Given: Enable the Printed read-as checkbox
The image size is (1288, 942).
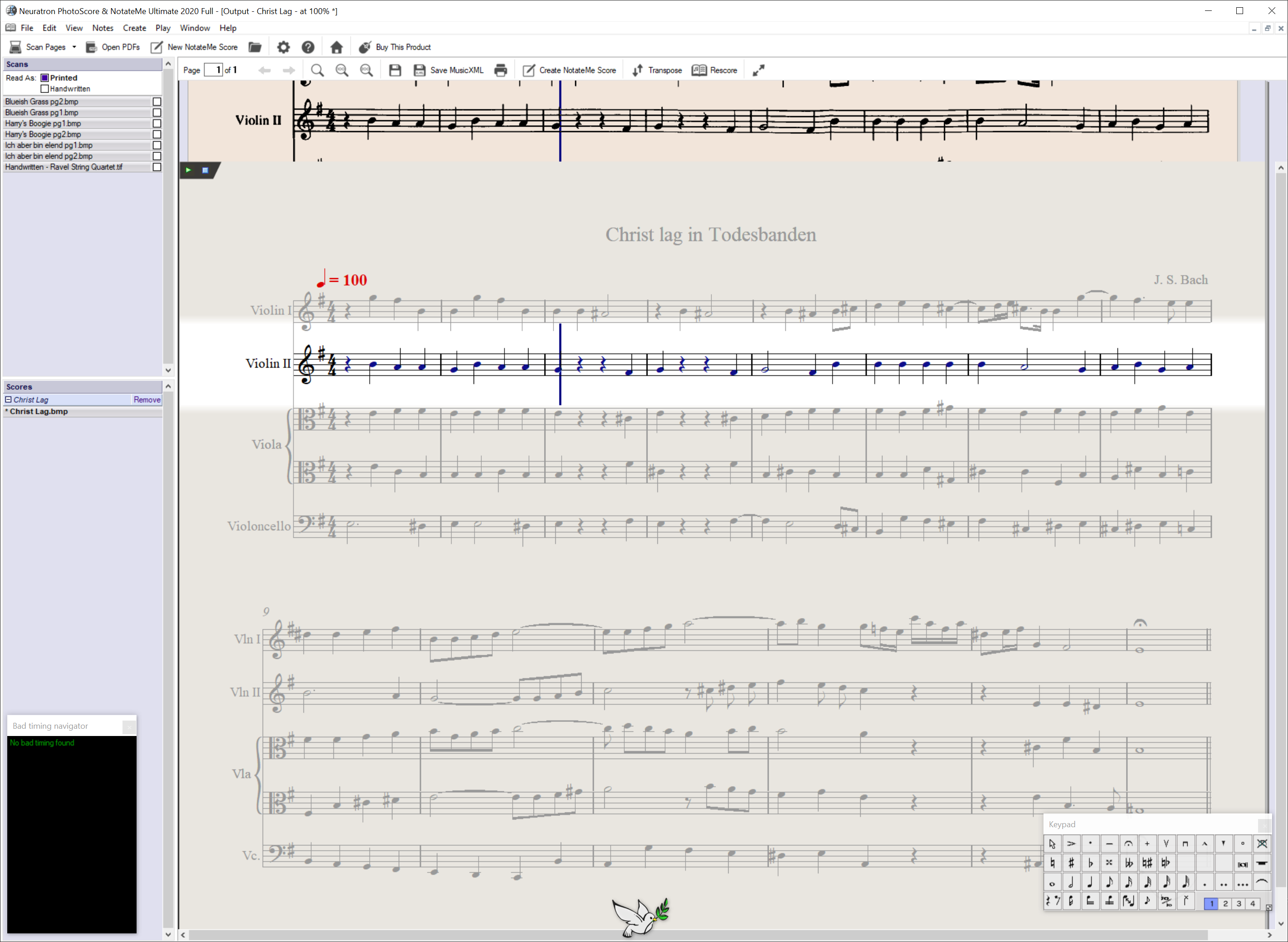Looking at the screenshot, I should pos(44,78).
